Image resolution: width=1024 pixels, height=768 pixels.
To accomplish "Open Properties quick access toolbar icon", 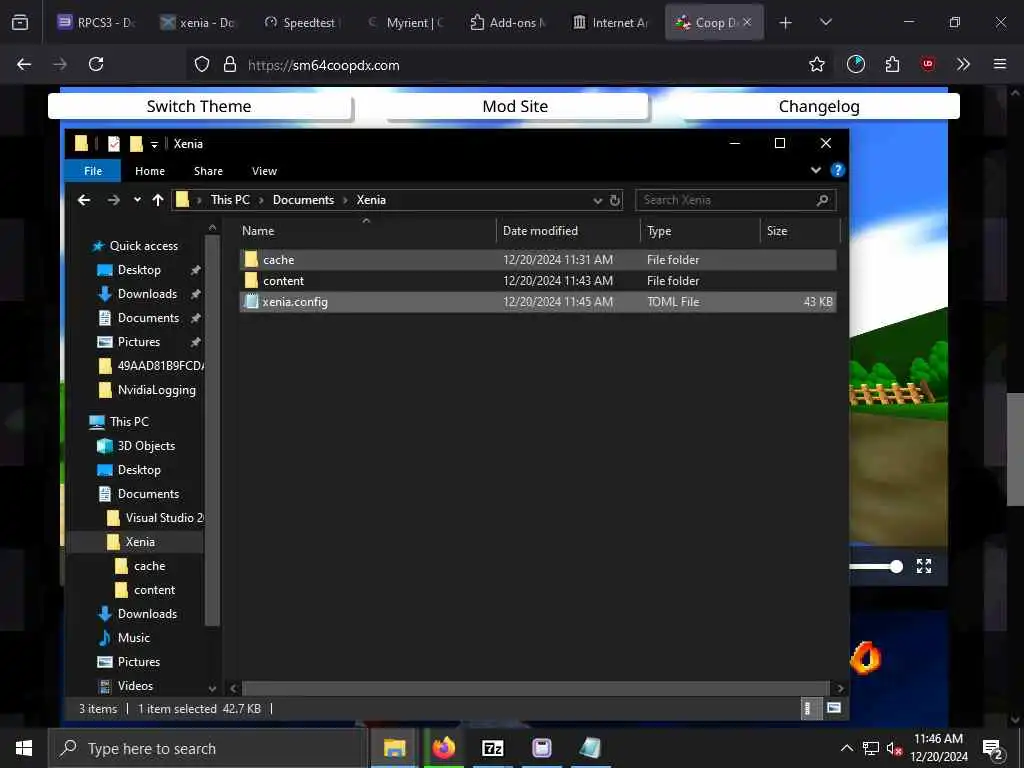I will pos(114,144).
